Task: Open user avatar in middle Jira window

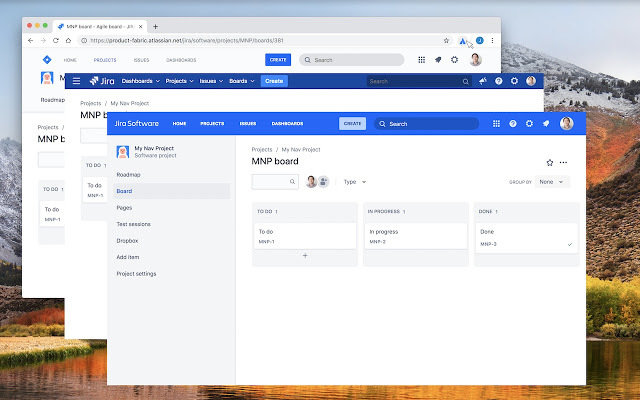Action: 531,81
